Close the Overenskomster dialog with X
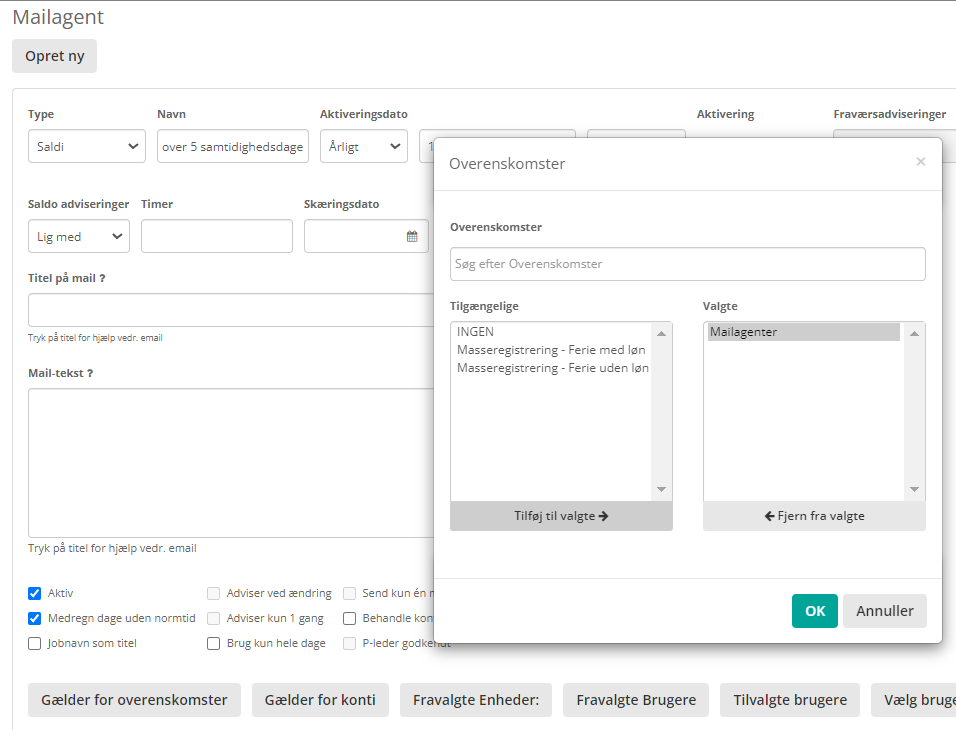956x730 pixels. tap(920, 162)
